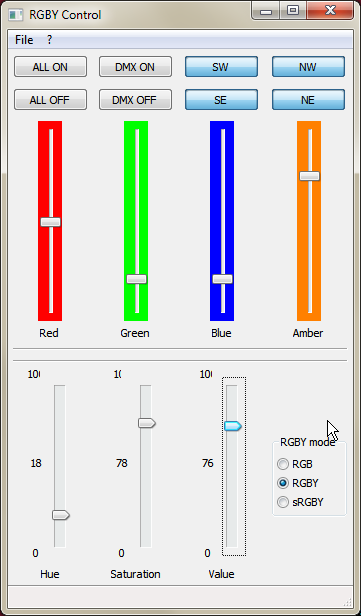Click the DMX ON button
361x616 pixels.
135,67
